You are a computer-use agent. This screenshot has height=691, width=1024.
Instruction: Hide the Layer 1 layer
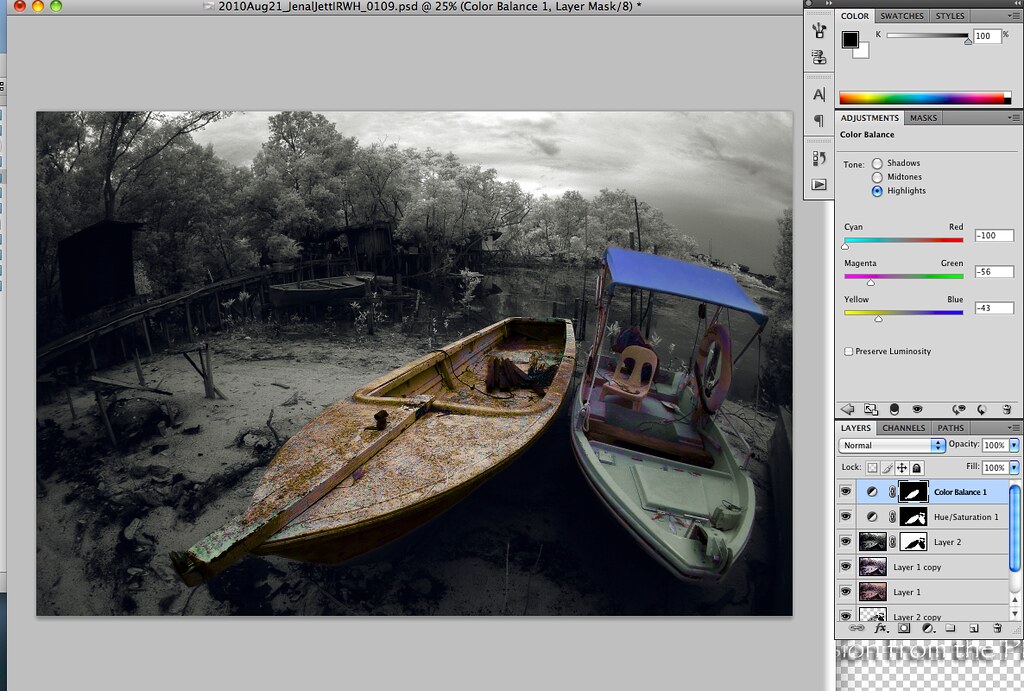tap(846, 591)
